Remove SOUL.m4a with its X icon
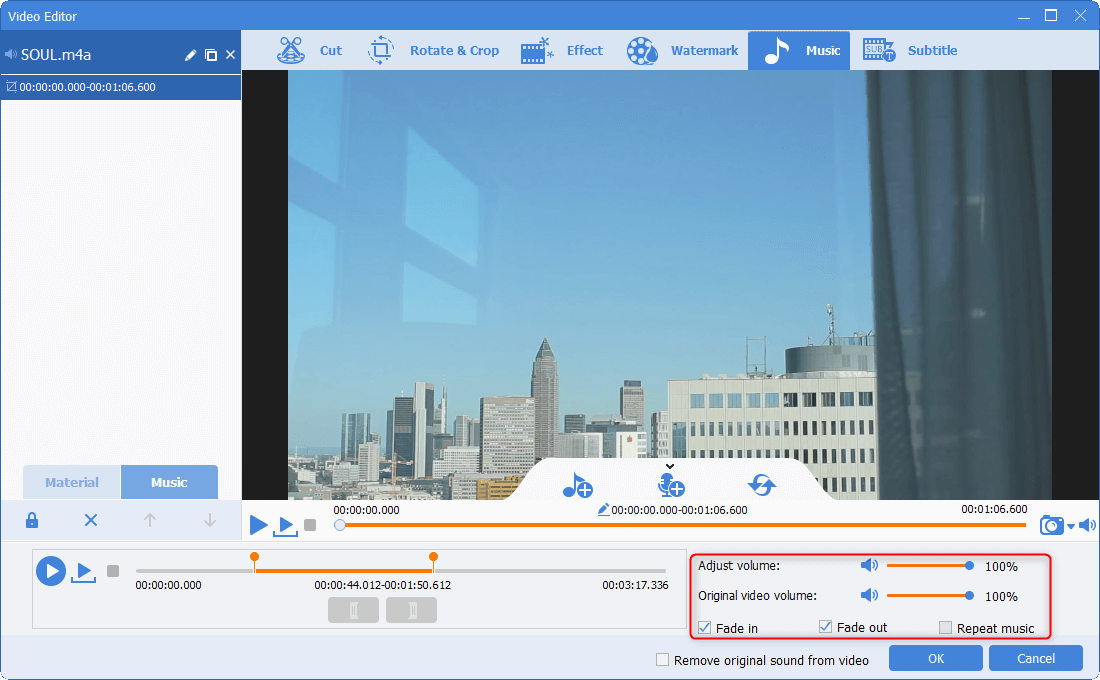Image resolution: width=1100 pixels, height=680 pixels. tap(230, 55)
